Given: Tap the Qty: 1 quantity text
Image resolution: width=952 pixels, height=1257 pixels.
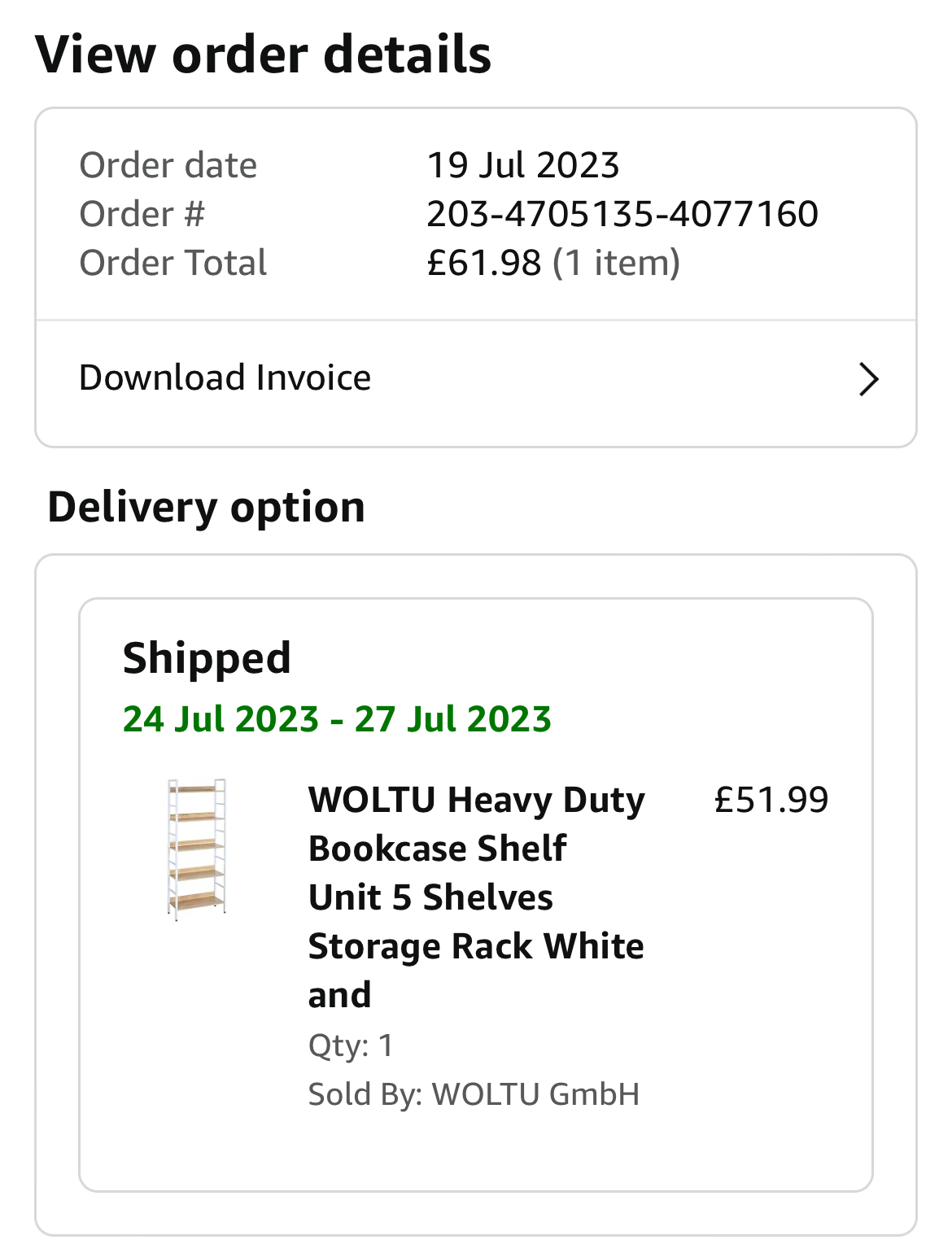Looking at the screenshot, I should point(351,1045).
